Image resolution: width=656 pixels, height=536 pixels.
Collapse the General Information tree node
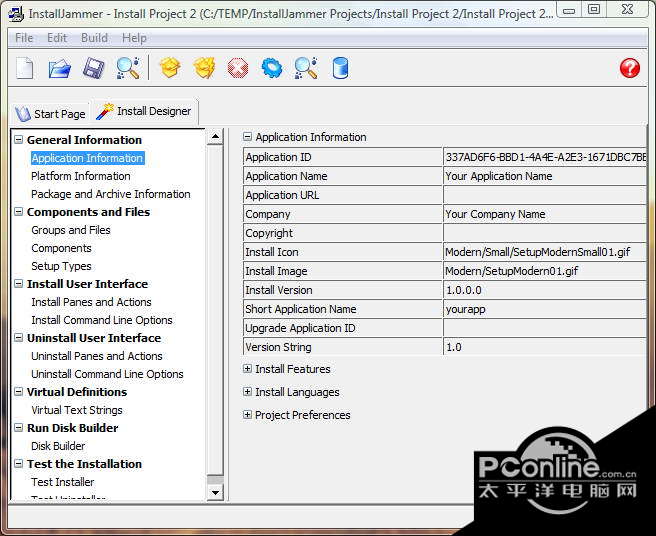click(18, 140)
